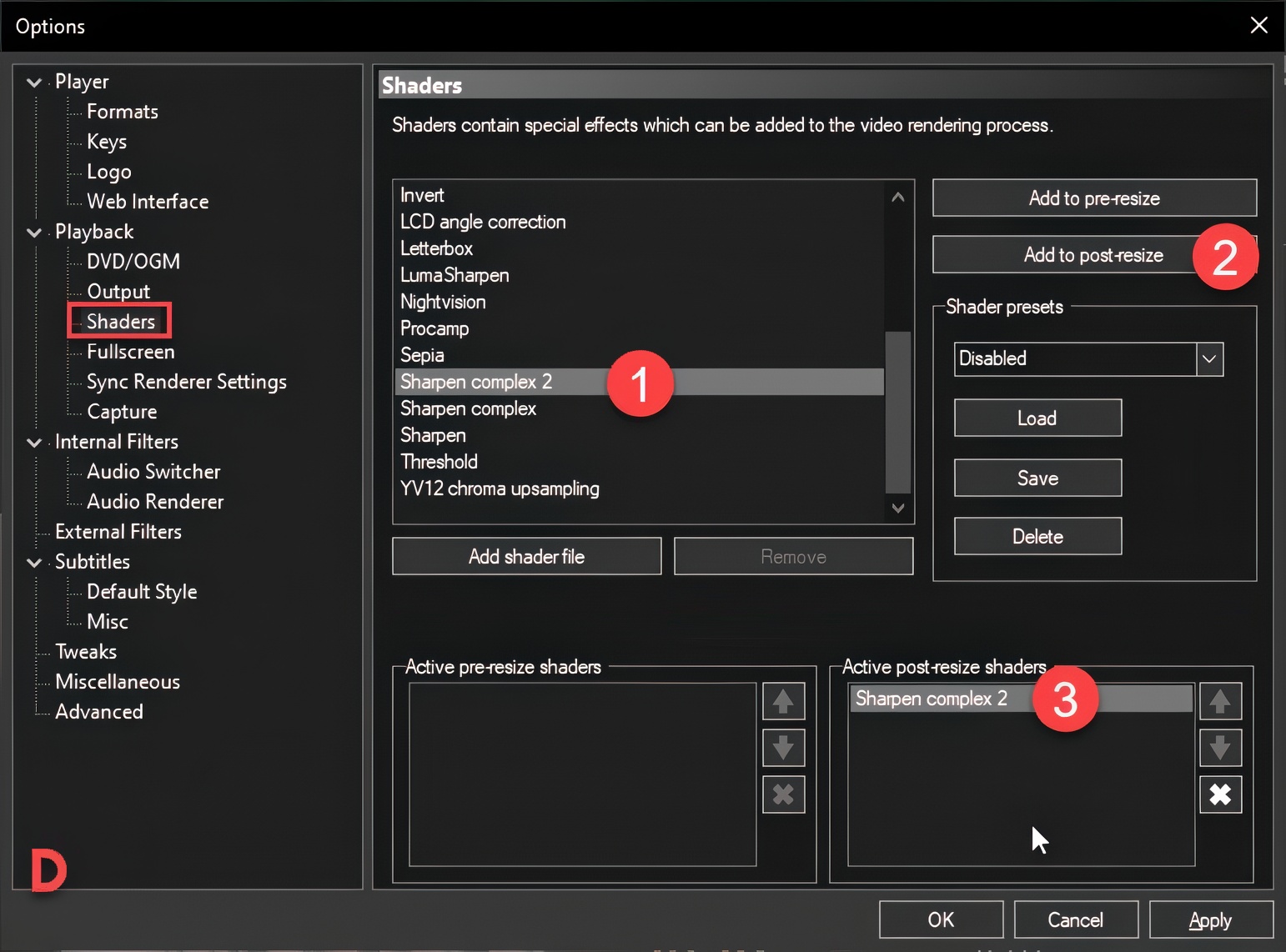
Task: Open the Shader presets dropdown
Action: pos(1209,359)
